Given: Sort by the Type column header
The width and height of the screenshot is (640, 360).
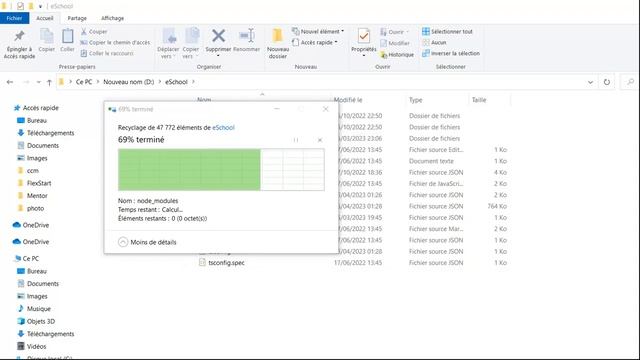Looking at the screenshot, I should (x=416, y=100).
